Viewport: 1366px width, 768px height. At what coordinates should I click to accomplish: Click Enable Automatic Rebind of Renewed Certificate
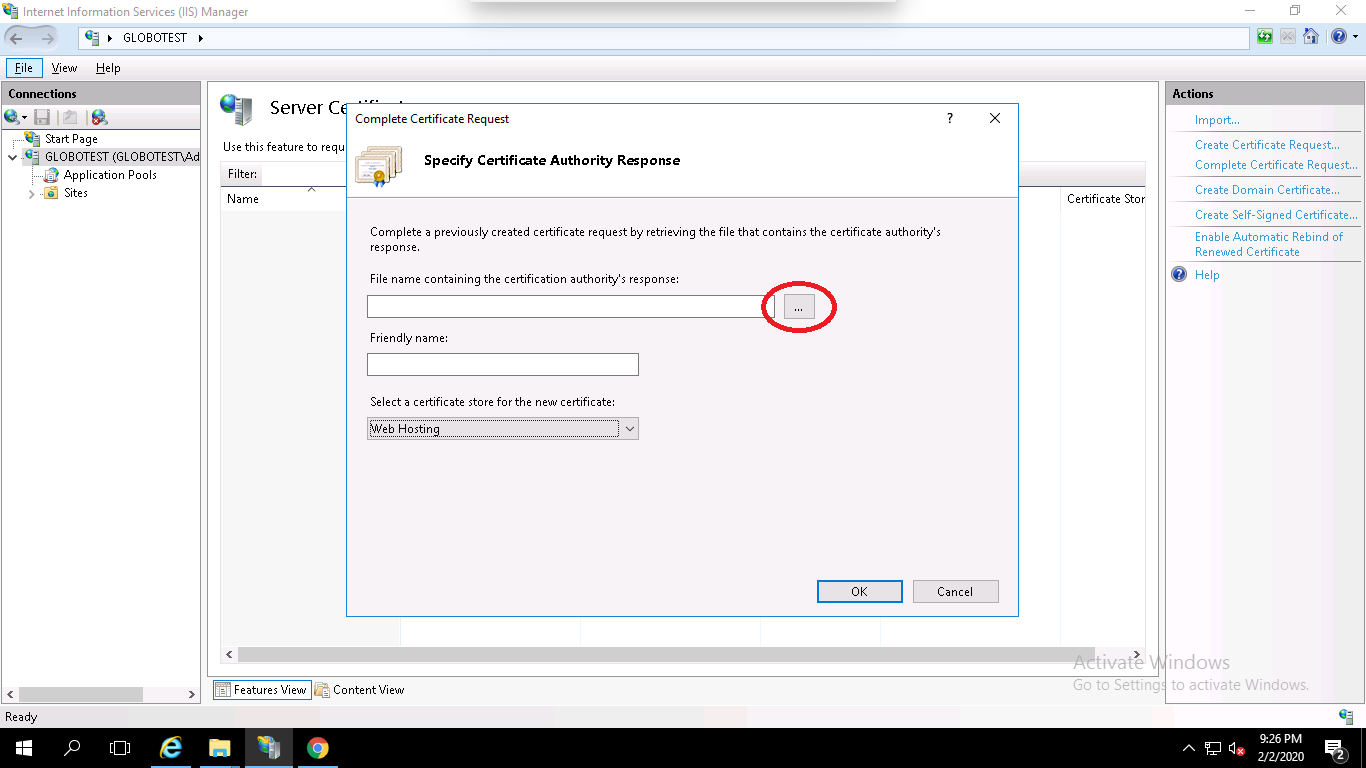click(1269, 244)
